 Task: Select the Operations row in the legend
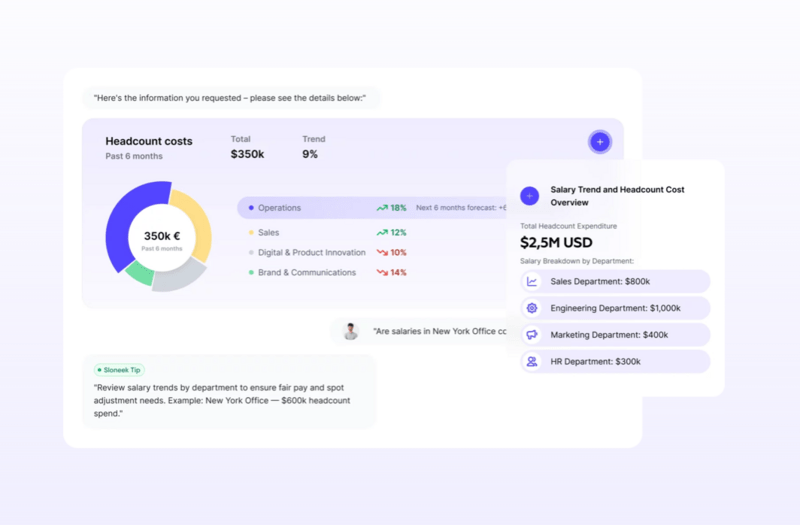pyautogui.click(x=372, y=208)
